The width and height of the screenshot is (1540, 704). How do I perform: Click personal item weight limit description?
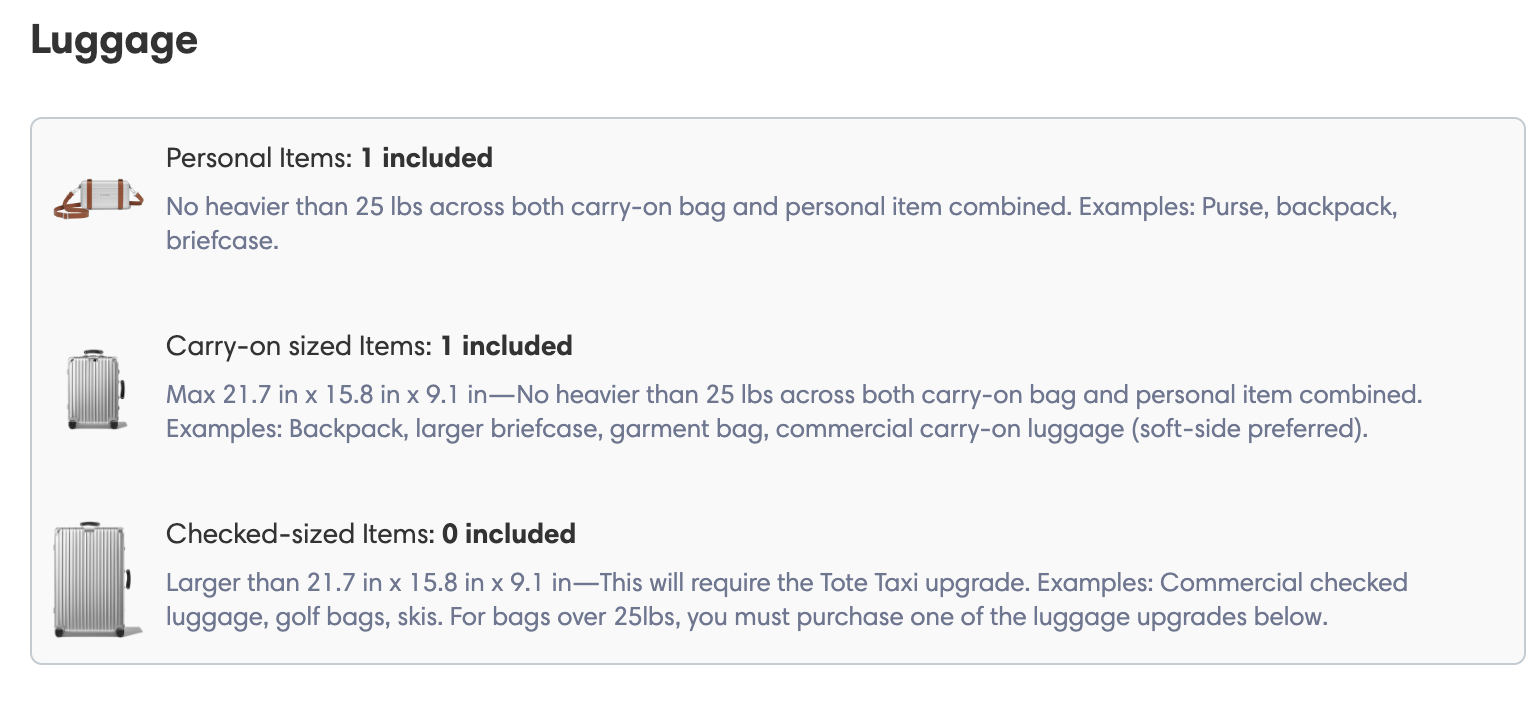(x=618, y=207)
